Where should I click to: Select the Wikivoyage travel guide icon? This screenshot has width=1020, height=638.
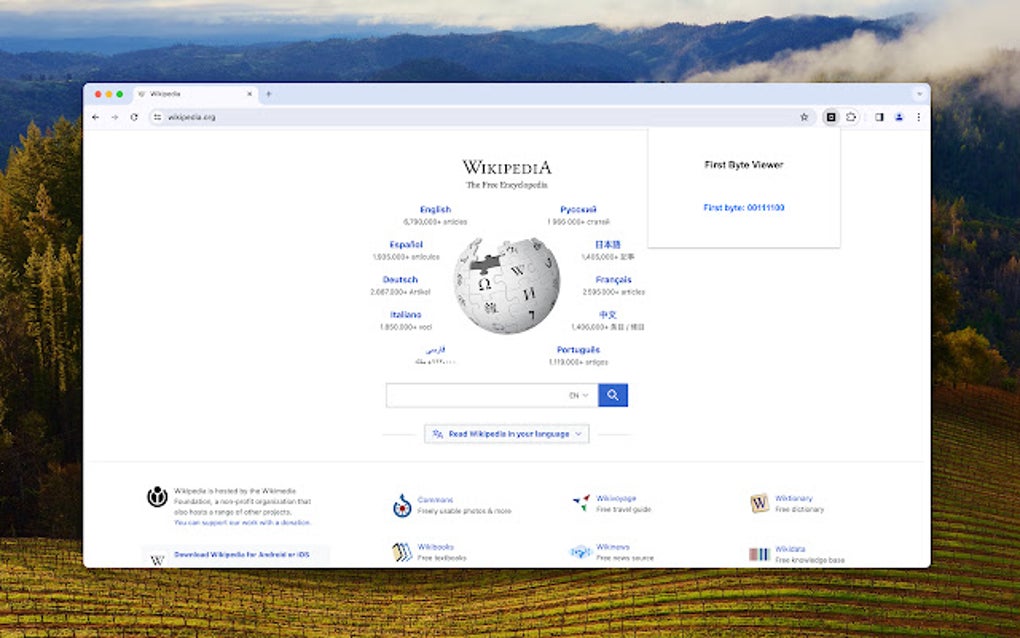[x=580, y=503]
